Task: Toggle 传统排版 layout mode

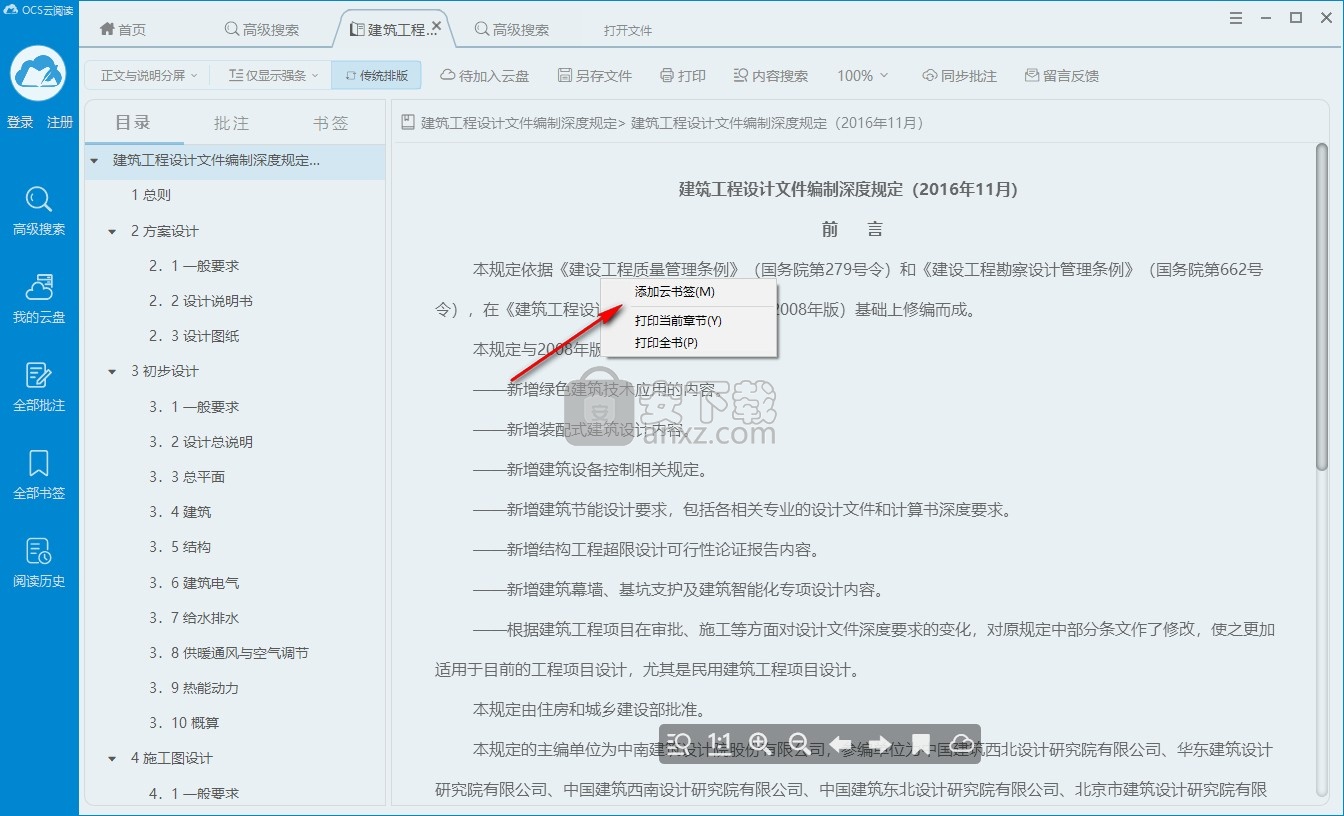Action: [377, 76]
